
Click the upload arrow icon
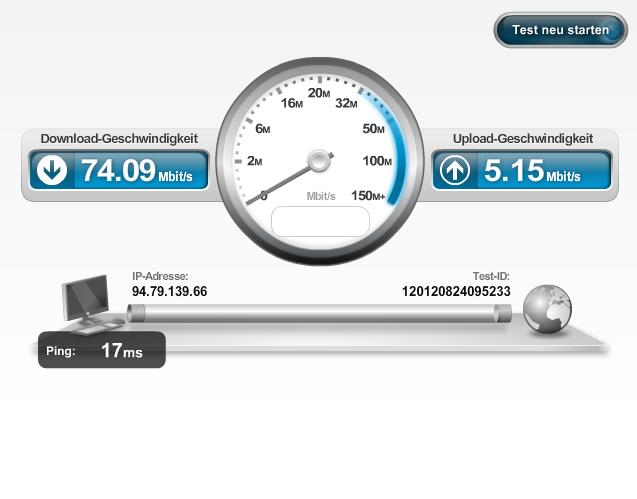pos(455,170)
